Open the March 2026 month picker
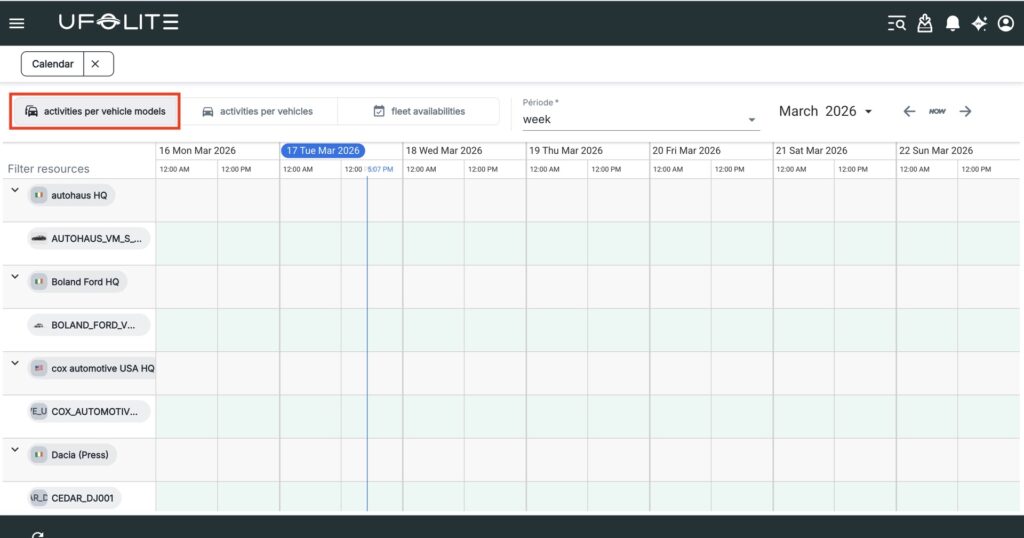The image size is (1024, 538). point(825,111)
